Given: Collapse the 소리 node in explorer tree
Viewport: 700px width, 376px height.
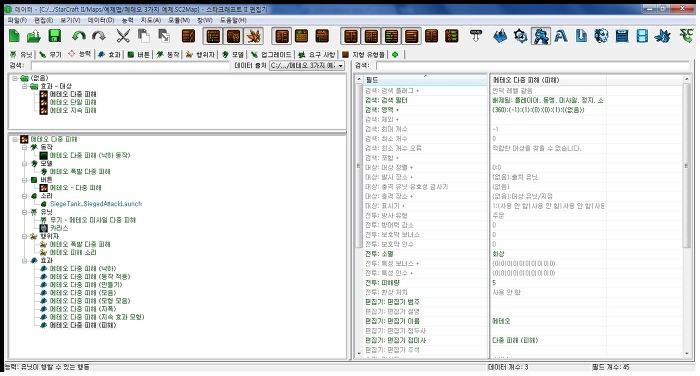Looking at the screenshot, I should (25, 196).
